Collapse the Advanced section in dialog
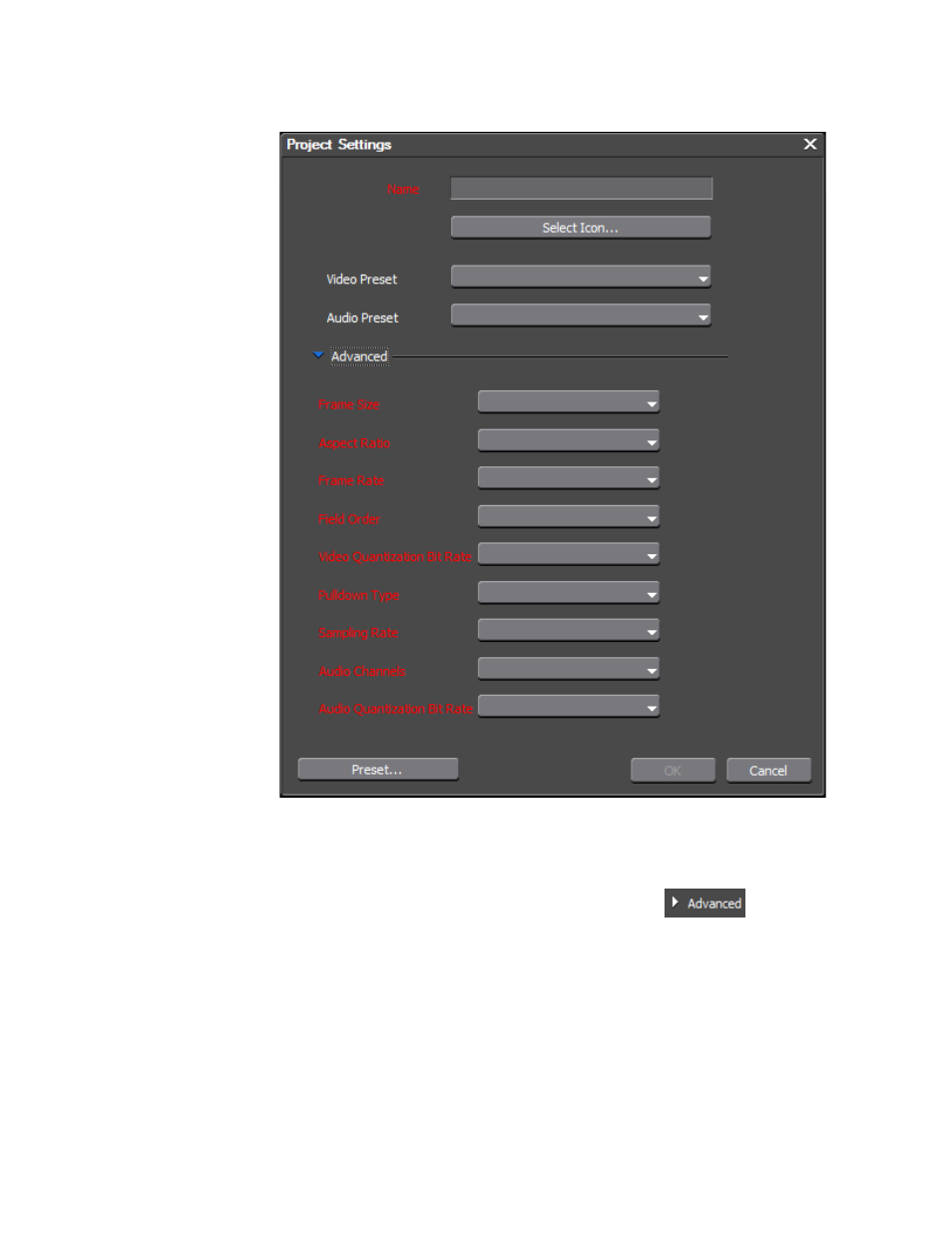Viewport: 952px width, 1233px height. pyautogui.click(x=318, y=355)
